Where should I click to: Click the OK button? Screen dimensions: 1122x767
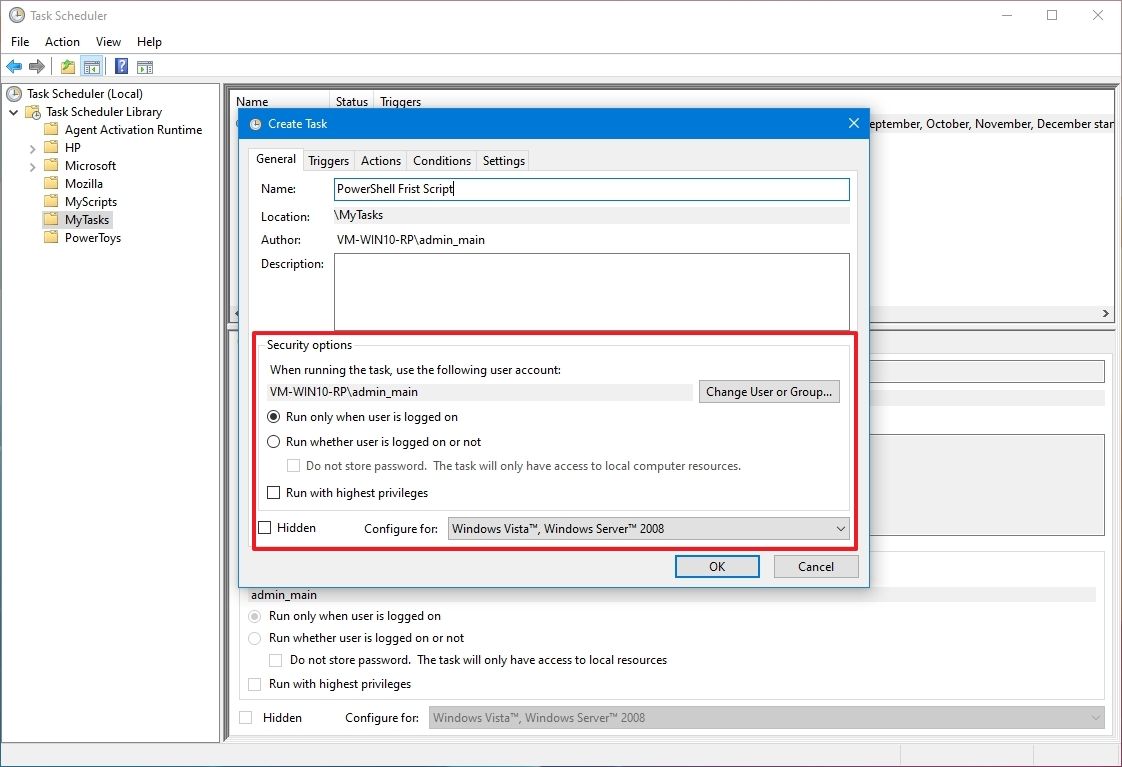[x=716, y=565]
